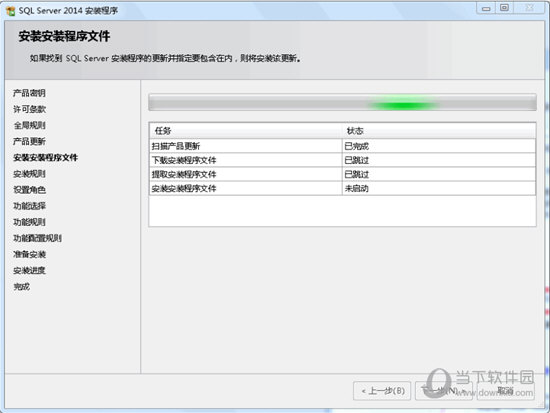Screen dimensions: 550x413
Task: Click the 任务 column header
Action: pos(245,131)
